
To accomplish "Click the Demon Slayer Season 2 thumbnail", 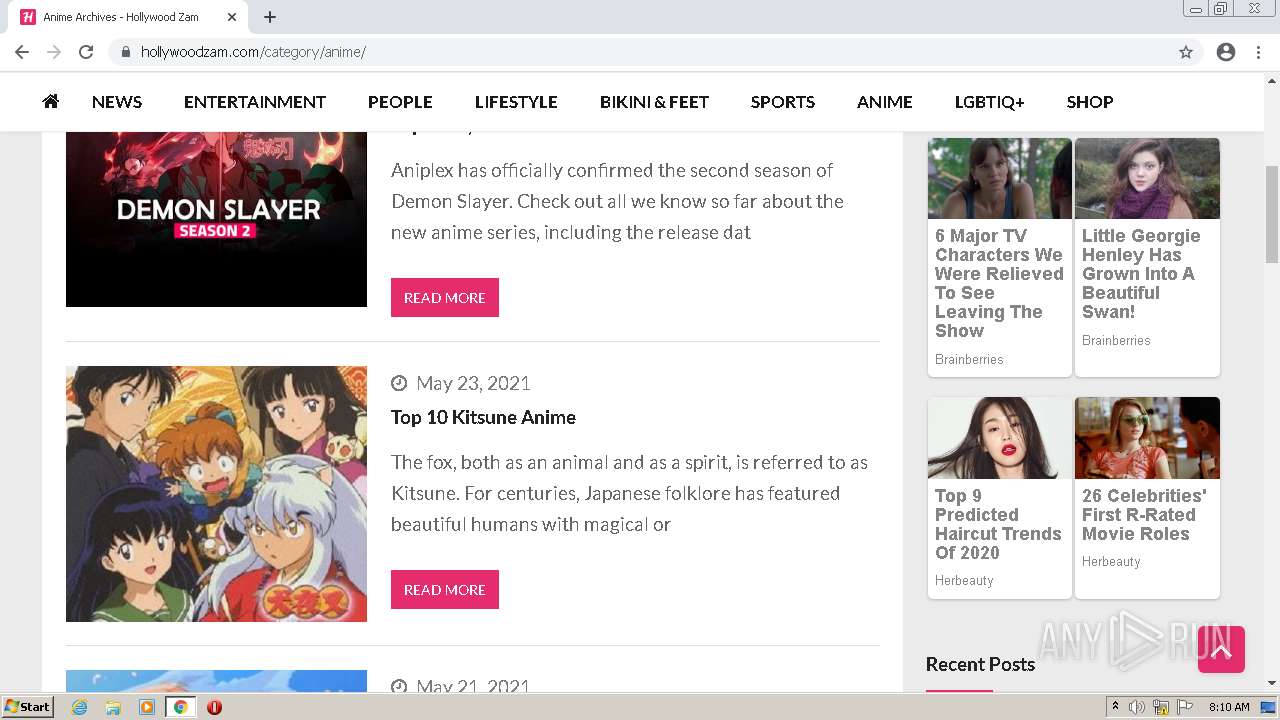I will click(216, 219).
